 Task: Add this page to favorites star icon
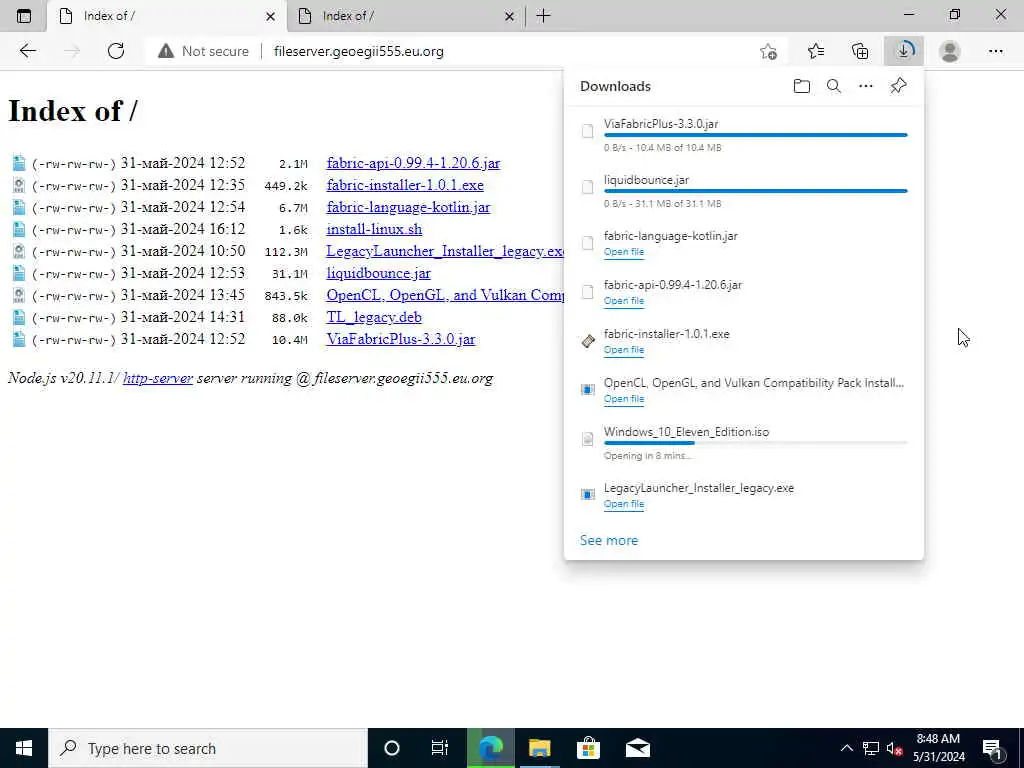pyautogui.click(x=769, y=51)
